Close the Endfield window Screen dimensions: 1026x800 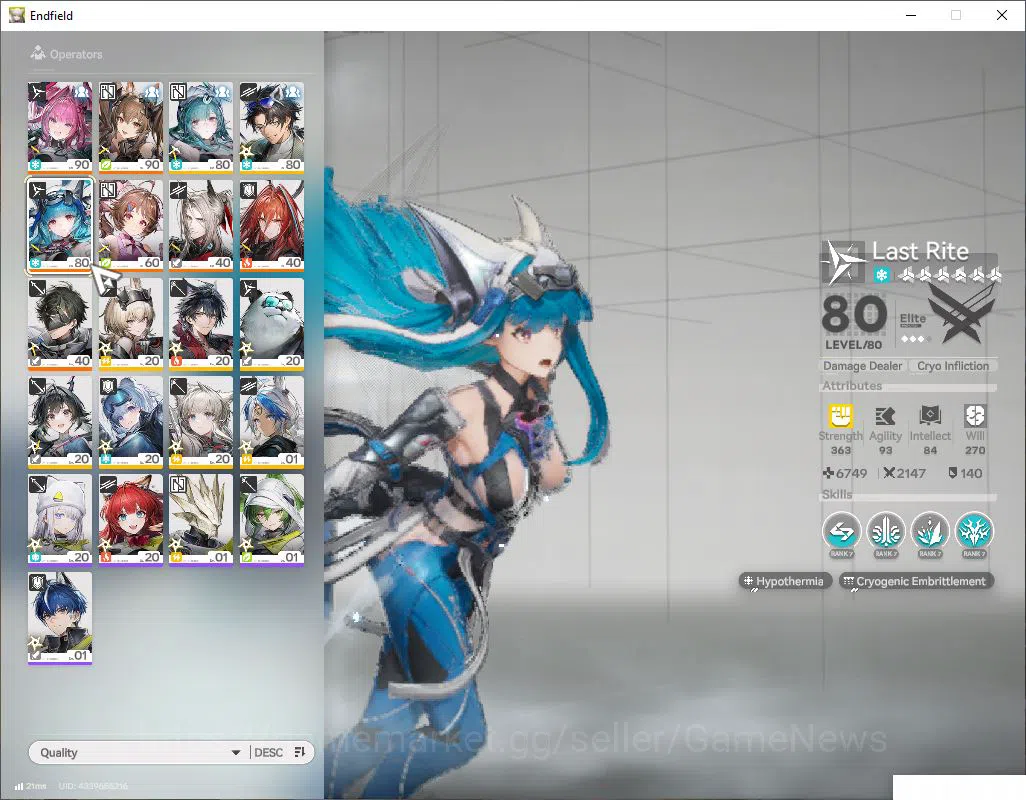[1002, 15]
